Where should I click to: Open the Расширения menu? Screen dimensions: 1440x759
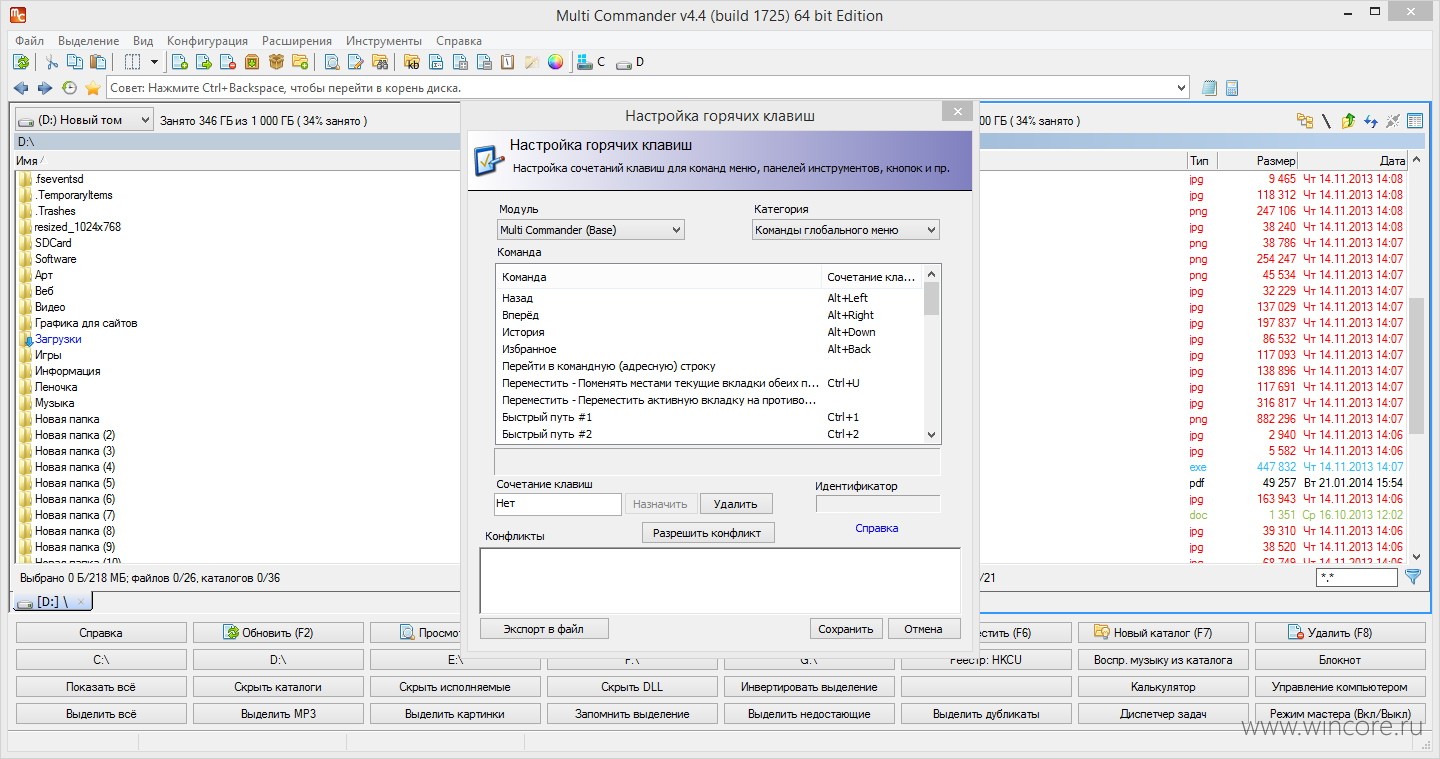tap(297, 41)
